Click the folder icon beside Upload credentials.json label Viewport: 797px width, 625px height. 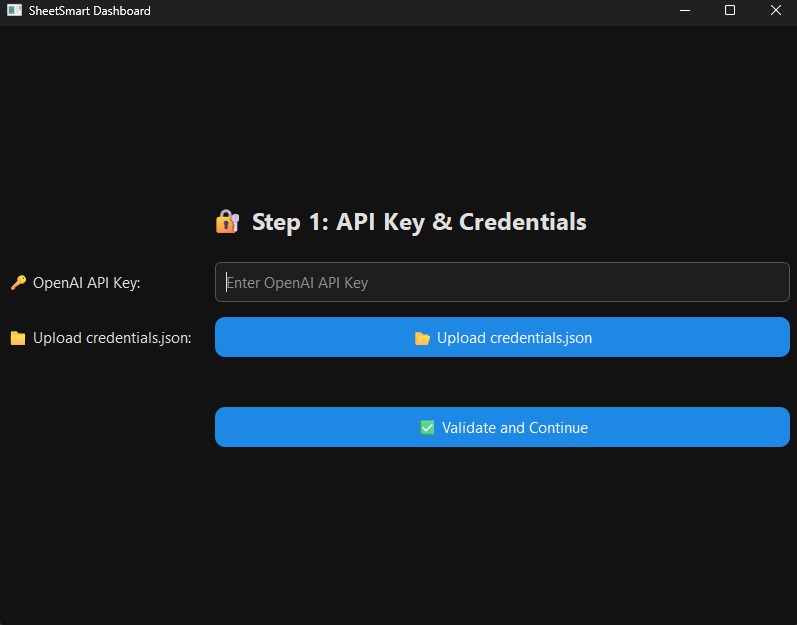(x=18, y=338)
